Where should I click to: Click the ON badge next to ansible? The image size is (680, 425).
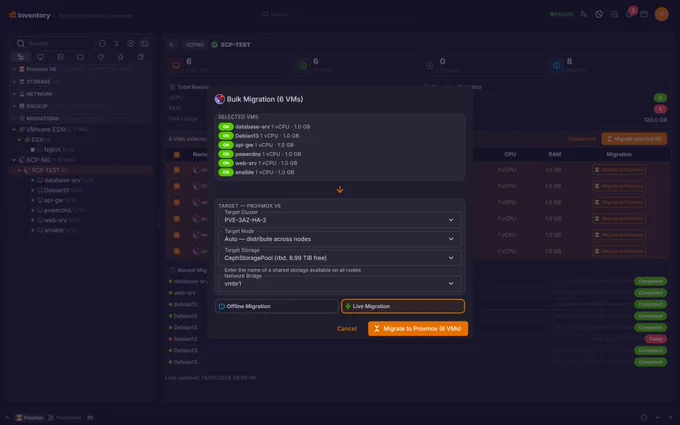coord(226,172)
